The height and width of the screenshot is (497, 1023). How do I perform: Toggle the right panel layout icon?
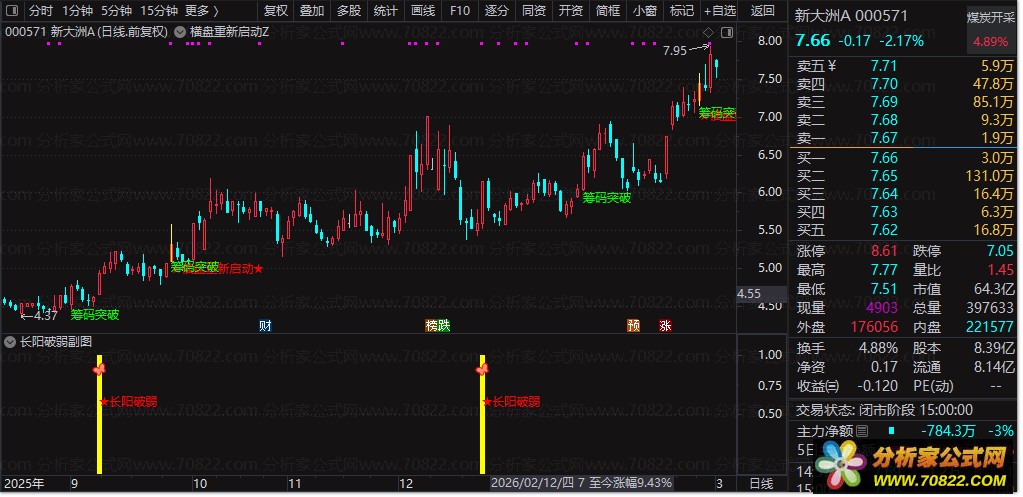pyautogui.click(x=727, y=31)
